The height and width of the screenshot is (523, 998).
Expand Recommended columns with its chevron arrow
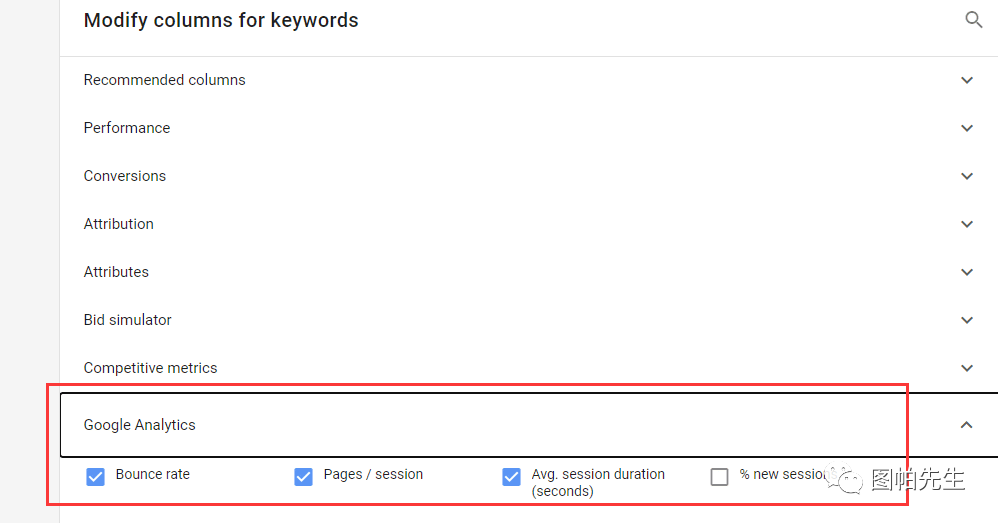[x=967, y=80]
